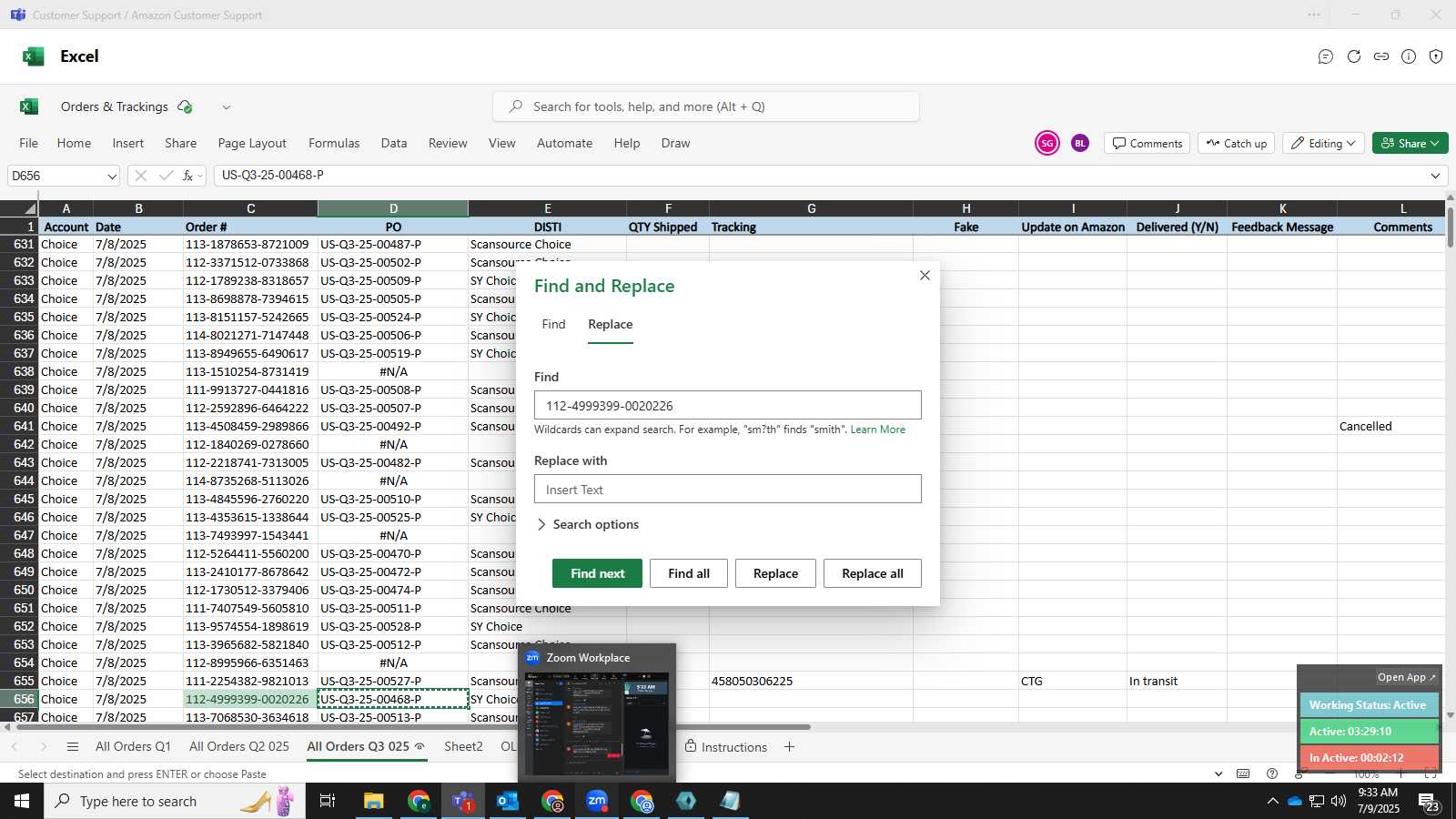Open the Data ribbon tab

pyautogui.click(x=394, y=143)
